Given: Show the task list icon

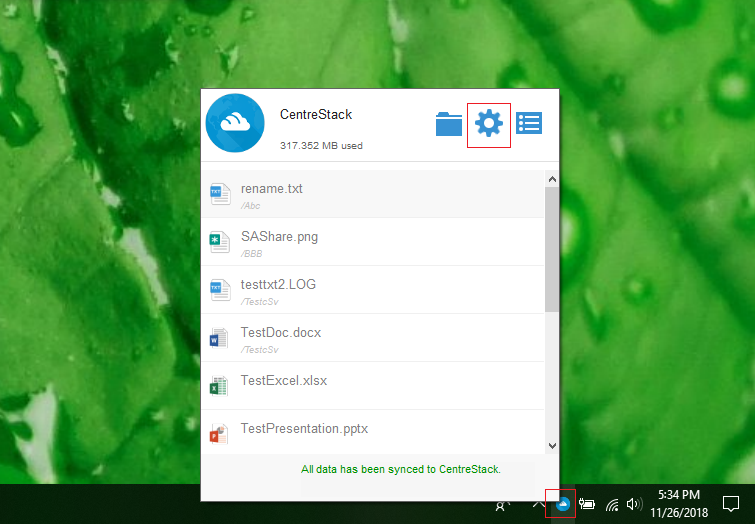Looking at the screenshot, I should click(x=529, y=123).
